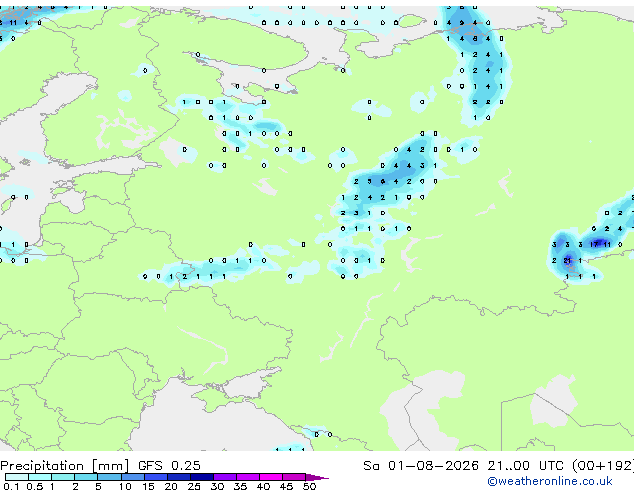
Task: Click the above-50 arrow tip of legend
Action: tap(317, 477)
